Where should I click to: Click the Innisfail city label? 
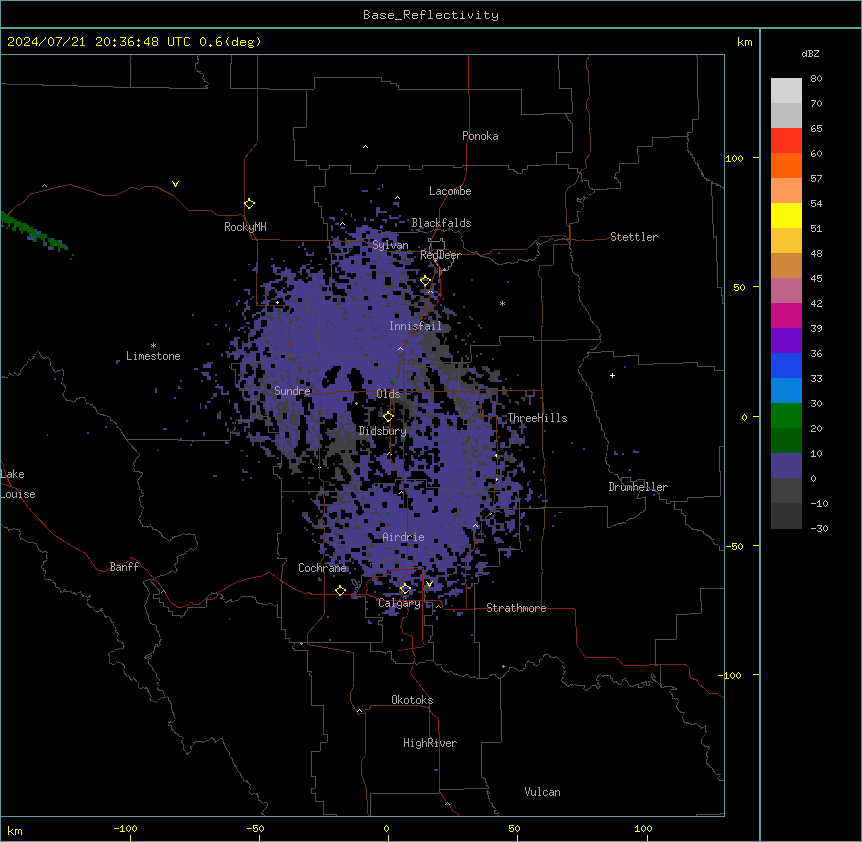(415, 326)
